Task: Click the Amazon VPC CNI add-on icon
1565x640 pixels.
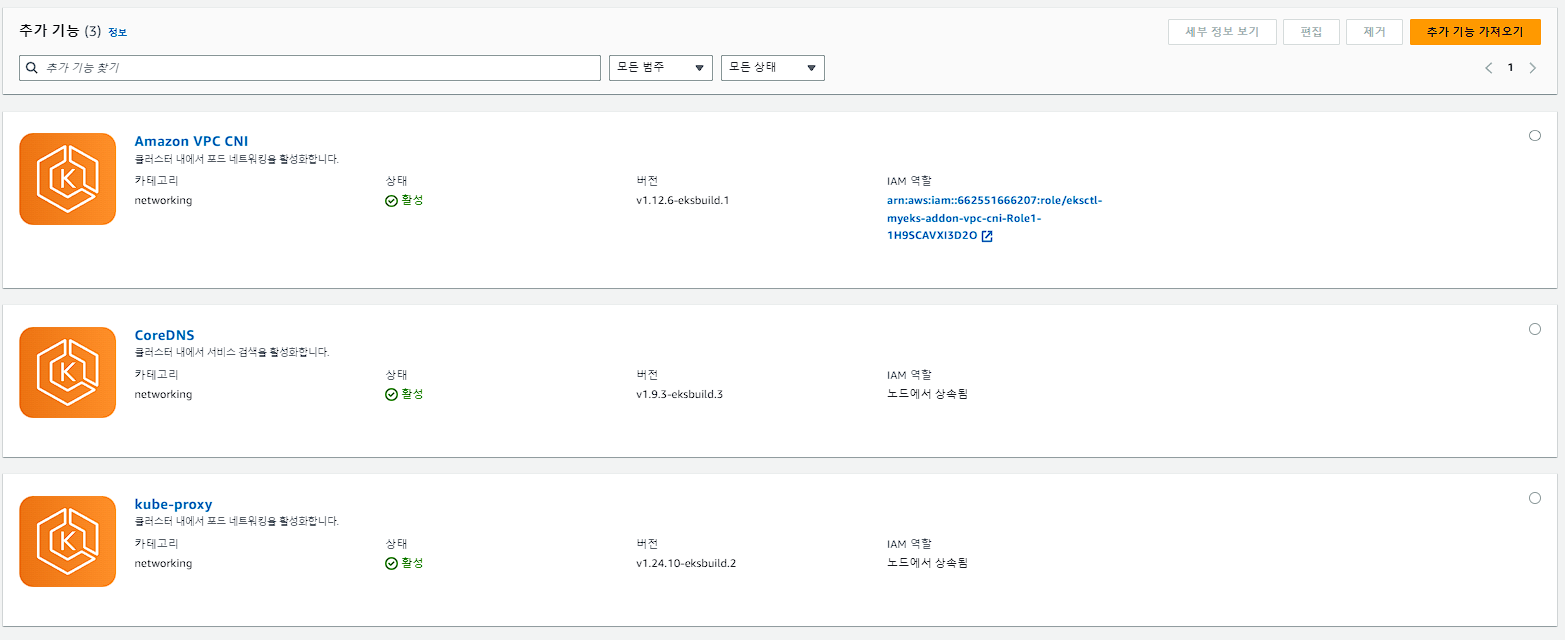Action: pos(68,179)
